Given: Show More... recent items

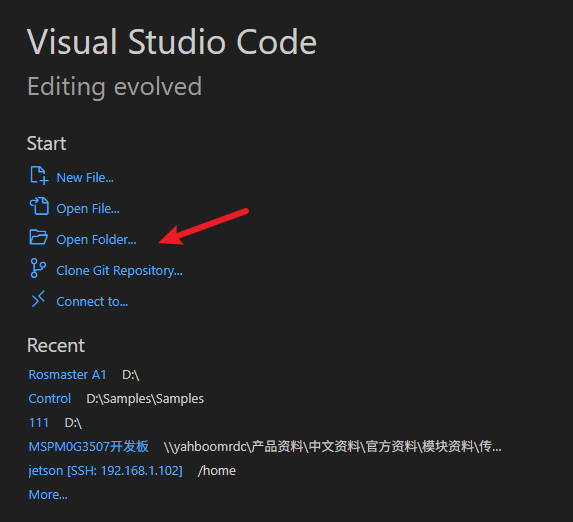Looking at the screenshot, I should tap(48, 495).
